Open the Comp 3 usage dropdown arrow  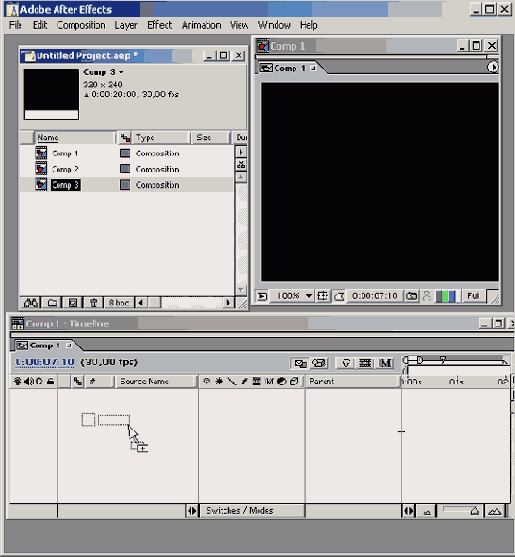pos(121,72)
